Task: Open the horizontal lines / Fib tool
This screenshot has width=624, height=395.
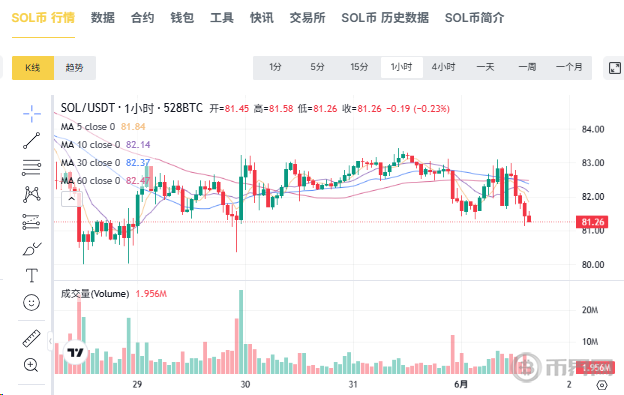Action: coord(31,167)
